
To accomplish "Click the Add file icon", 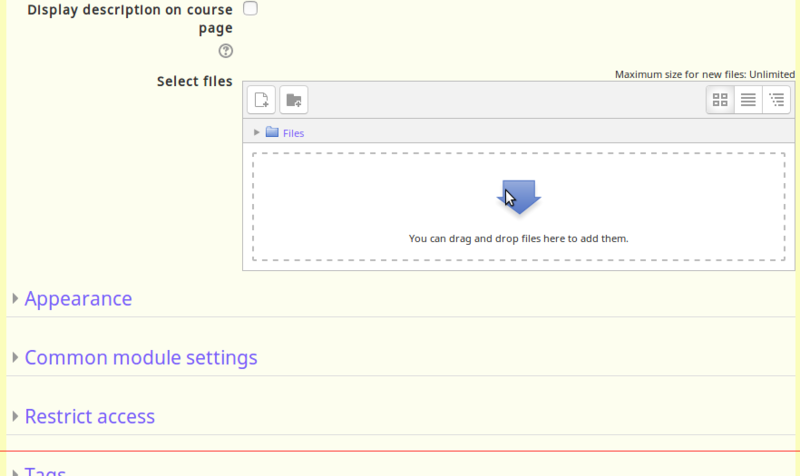I will [x=261, y=99].
